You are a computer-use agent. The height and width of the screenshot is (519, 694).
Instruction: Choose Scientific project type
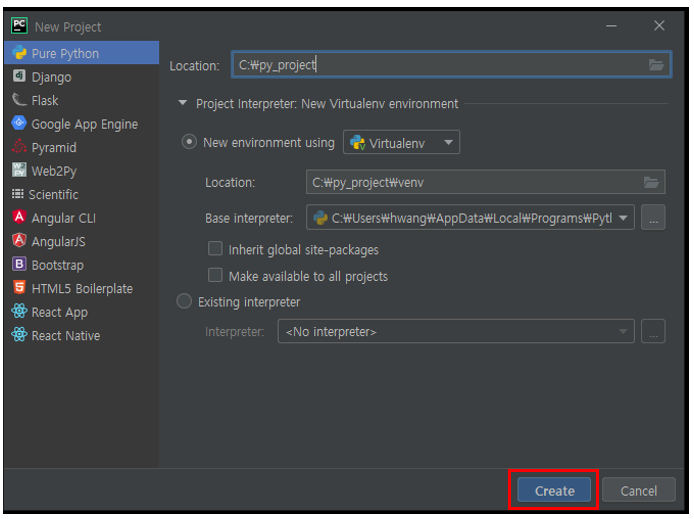click(81, 194)
